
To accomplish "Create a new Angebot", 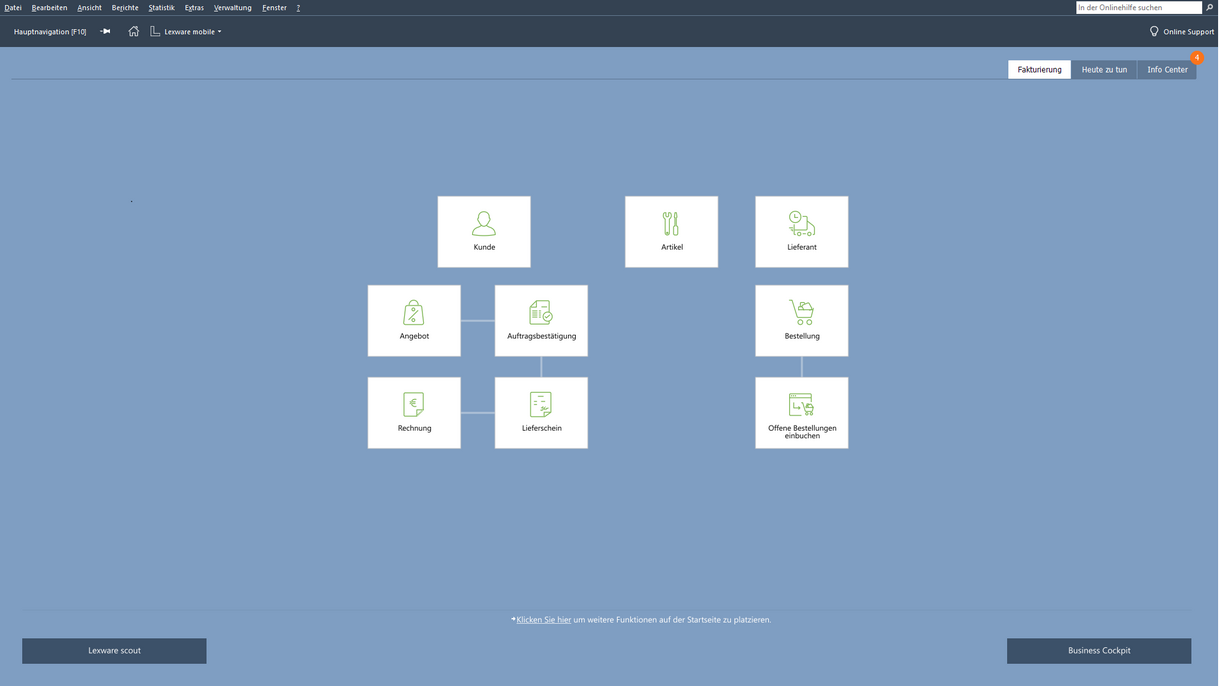I will click(x=414, y=321).
